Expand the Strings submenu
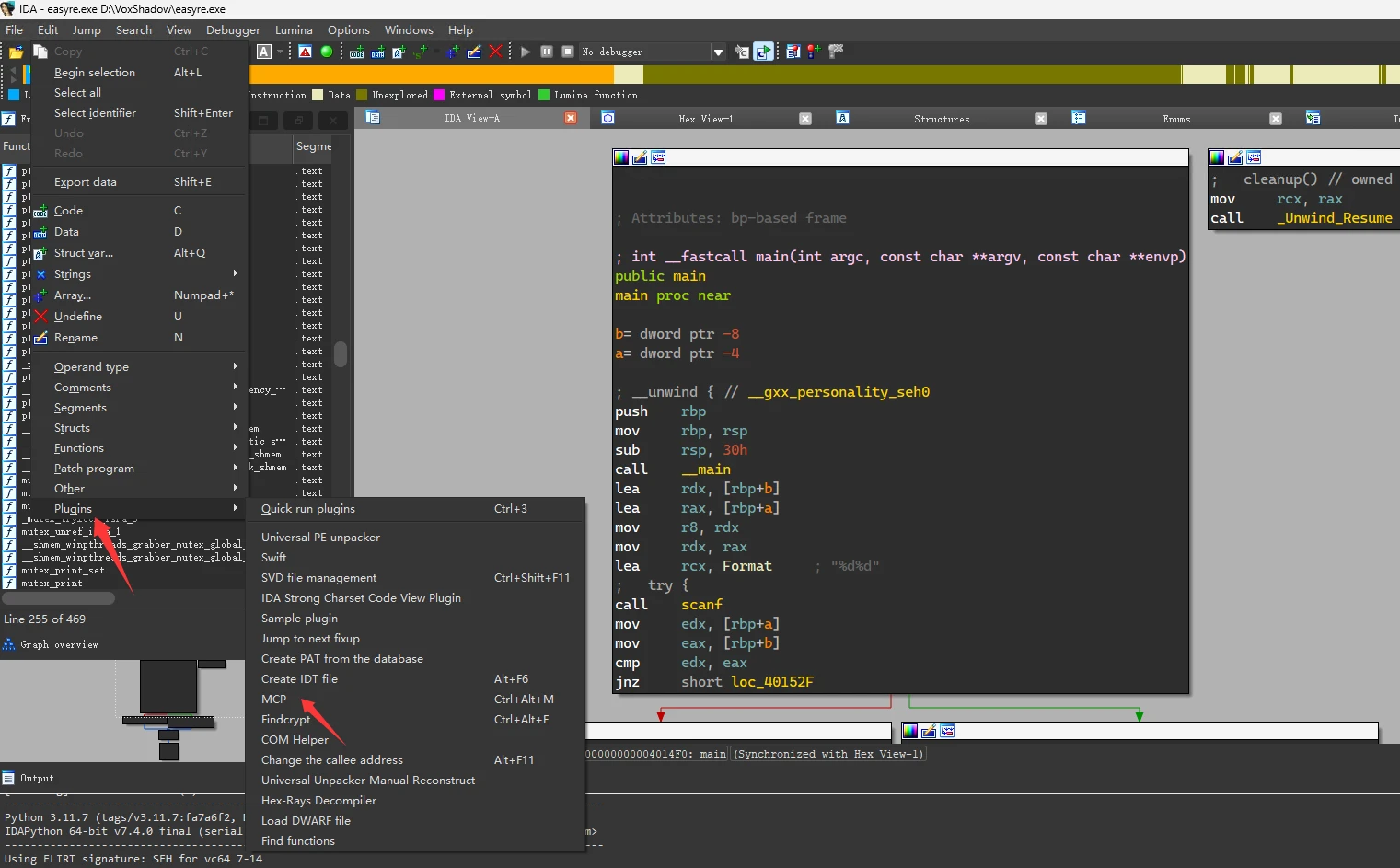Screen dimensions: 1400x868 click(x=140, y=274)
